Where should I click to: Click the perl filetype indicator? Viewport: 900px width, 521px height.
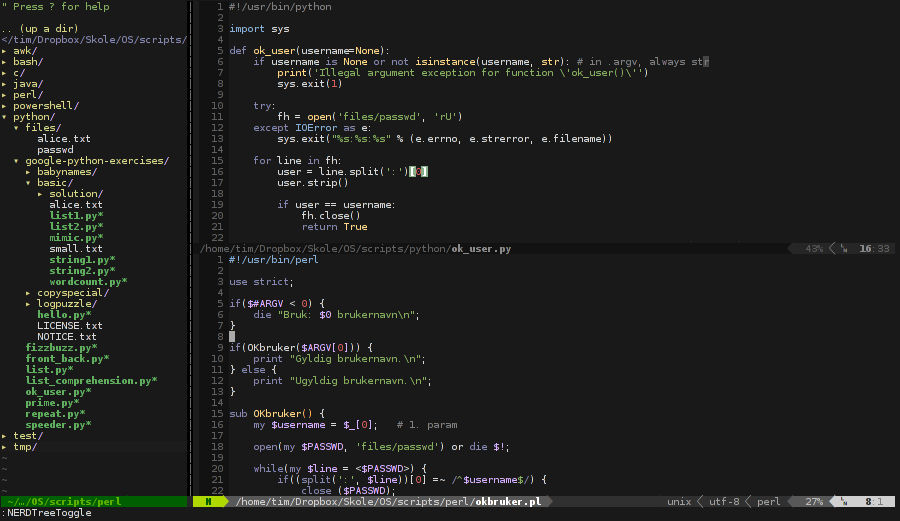click(x=768, y=502)
